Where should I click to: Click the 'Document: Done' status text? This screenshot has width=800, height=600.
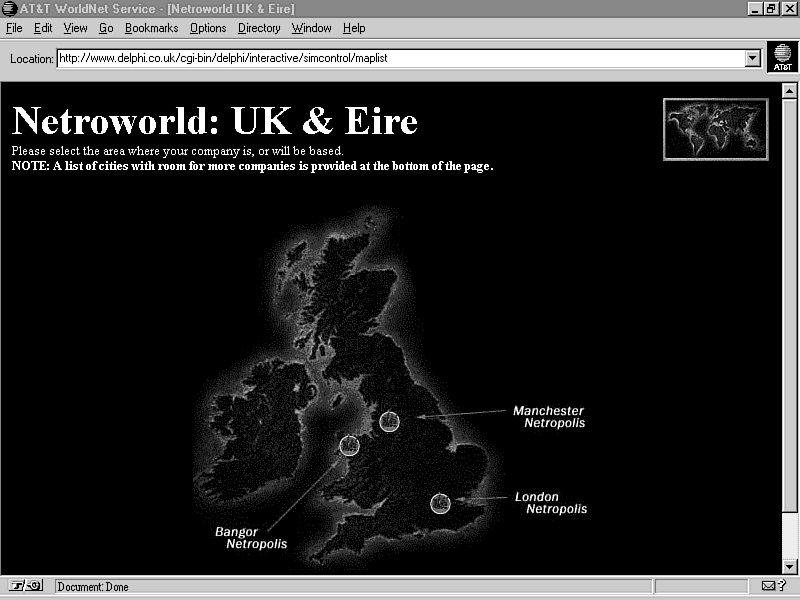[x=93, y=587]
